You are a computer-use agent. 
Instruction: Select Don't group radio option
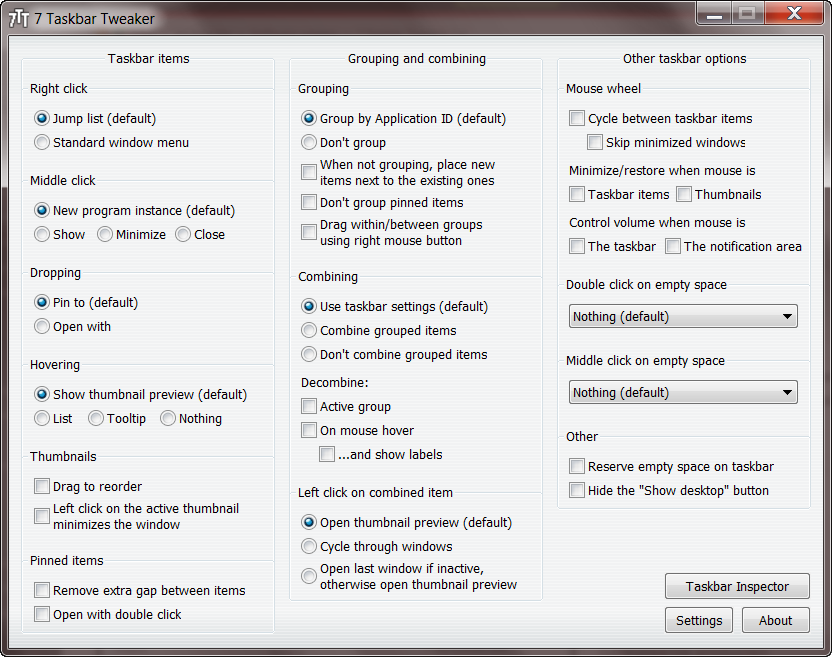point(309,143)
